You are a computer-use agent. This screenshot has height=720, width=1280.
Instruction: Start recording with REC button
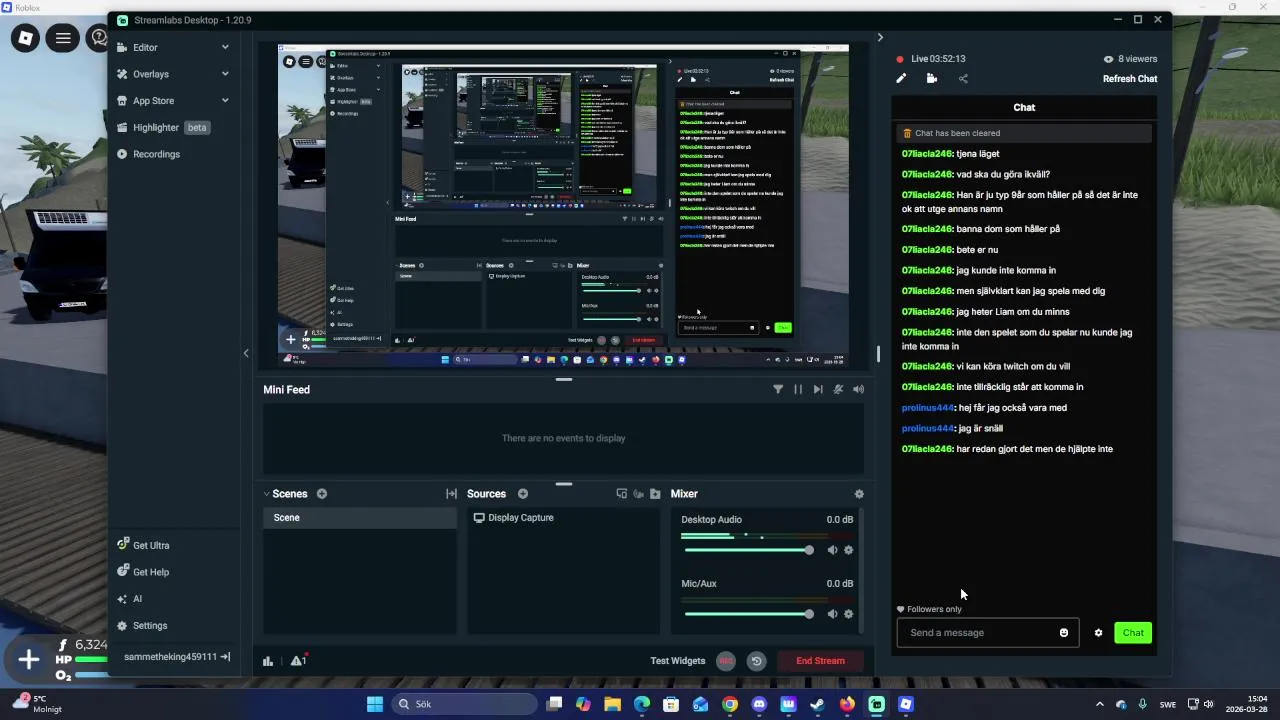[x=726, y=661]
